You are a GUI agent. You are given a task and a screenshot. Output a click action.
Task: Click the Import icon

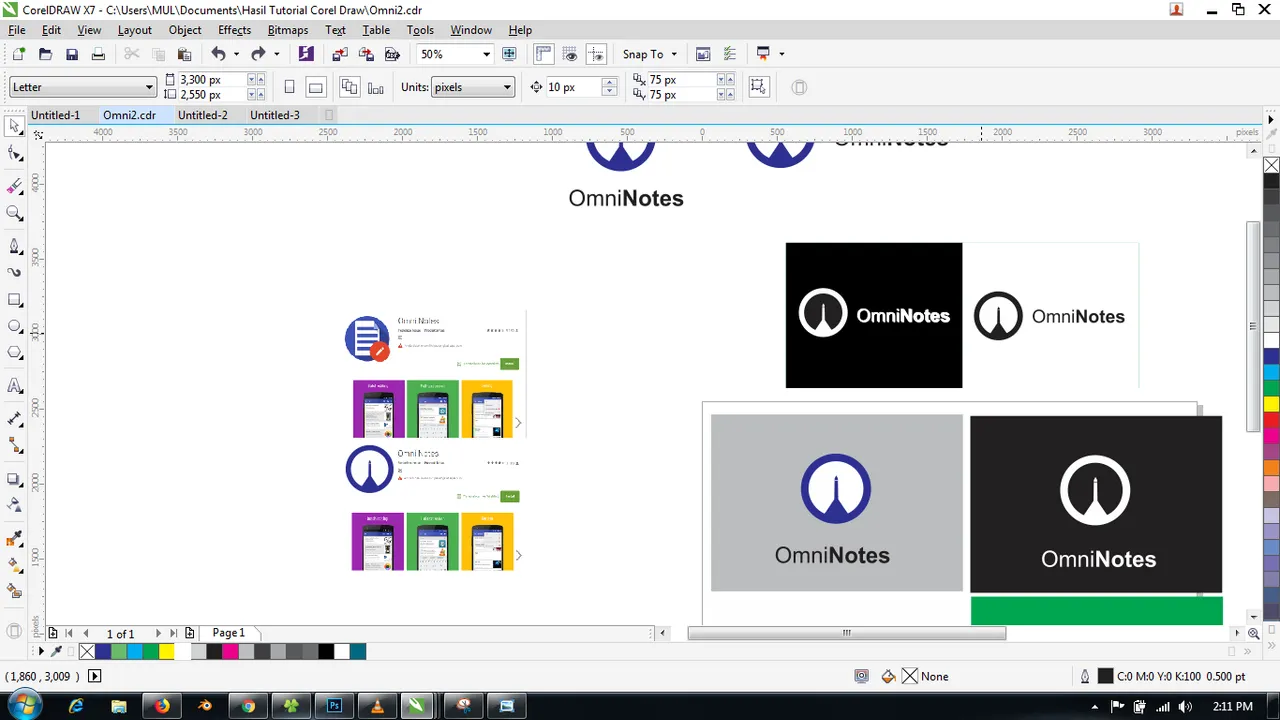340,54
